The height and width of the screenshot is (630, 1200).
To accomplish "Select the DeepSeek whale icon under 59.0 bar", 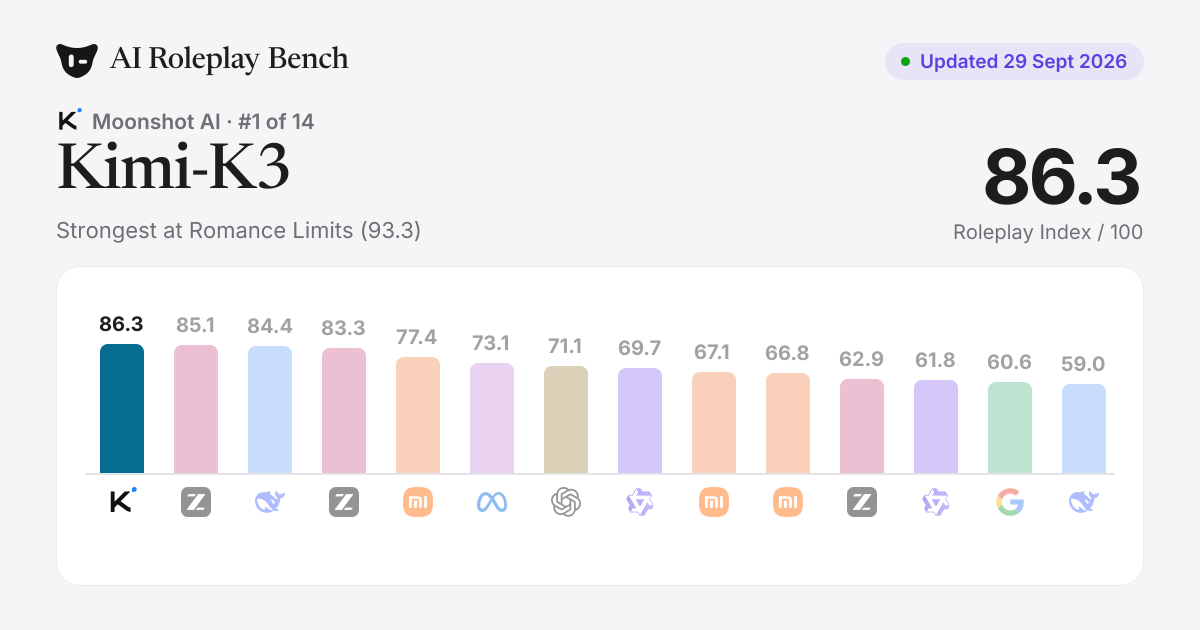I will [1084, 501].
